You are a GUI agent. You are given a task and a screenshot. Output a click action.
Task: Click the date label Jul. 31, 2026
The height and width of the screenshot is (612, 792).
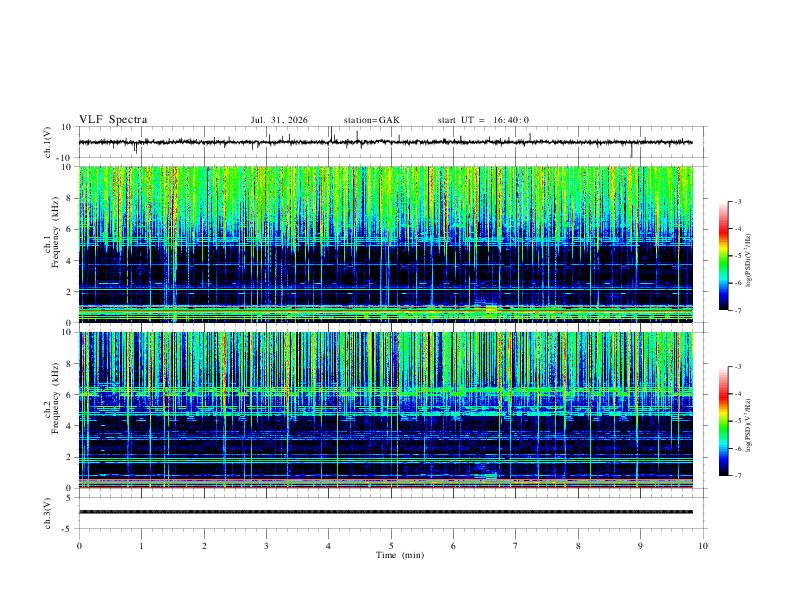point(279,120)
